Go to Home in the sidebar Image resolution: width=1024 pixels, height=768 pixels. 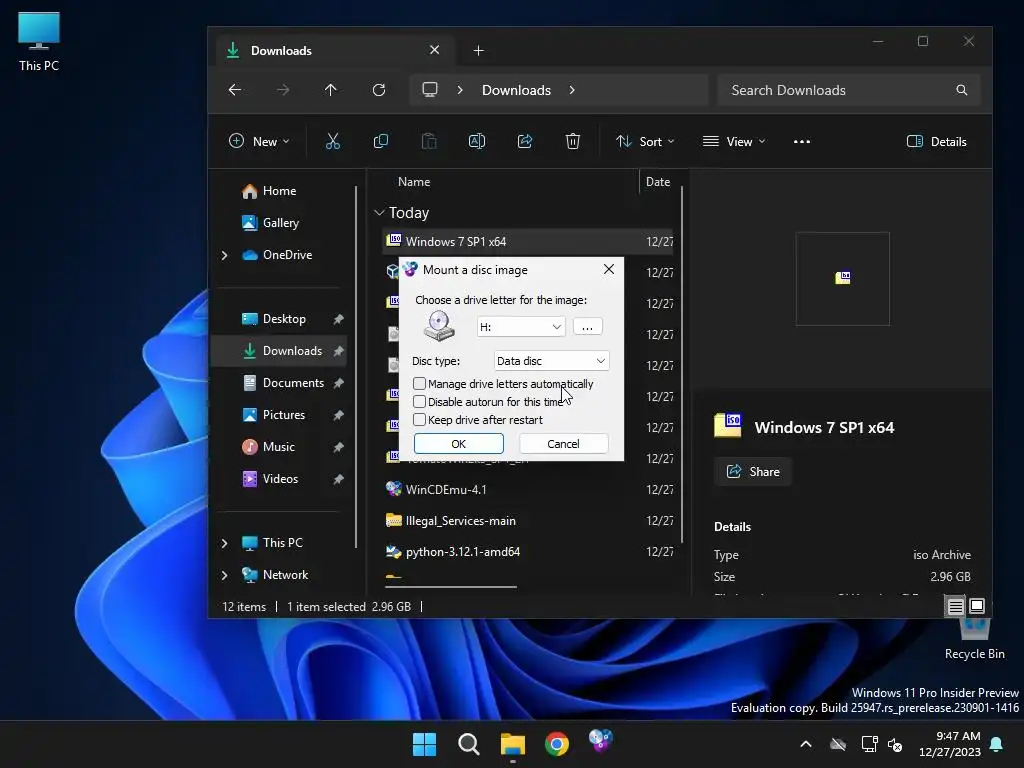(x=279, y=191)
